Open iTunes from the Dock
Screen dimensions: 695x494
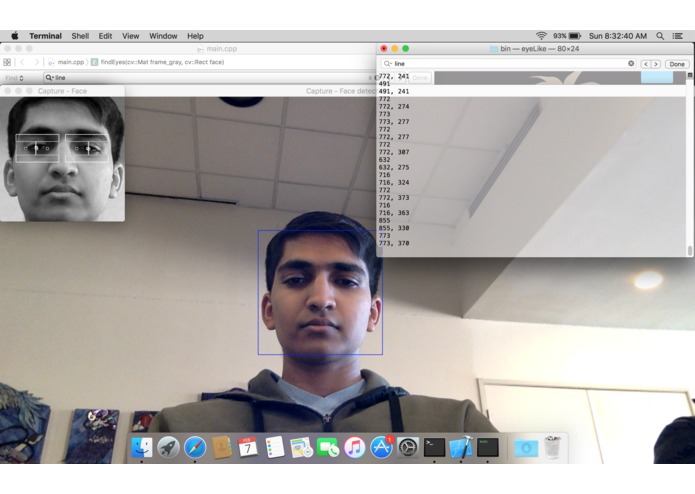point(355,447)
